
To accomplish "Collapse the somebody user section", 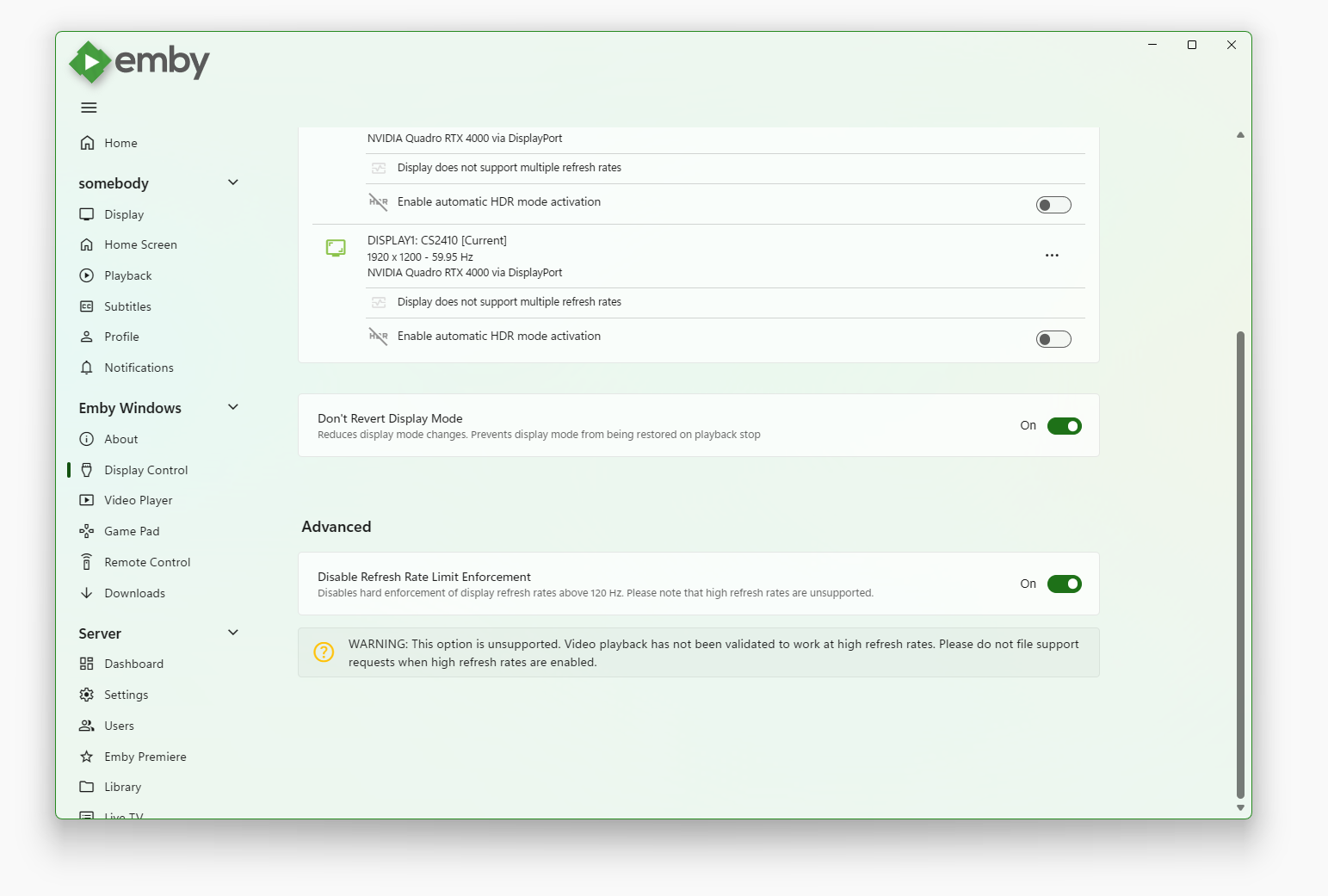I will [233, 182].
